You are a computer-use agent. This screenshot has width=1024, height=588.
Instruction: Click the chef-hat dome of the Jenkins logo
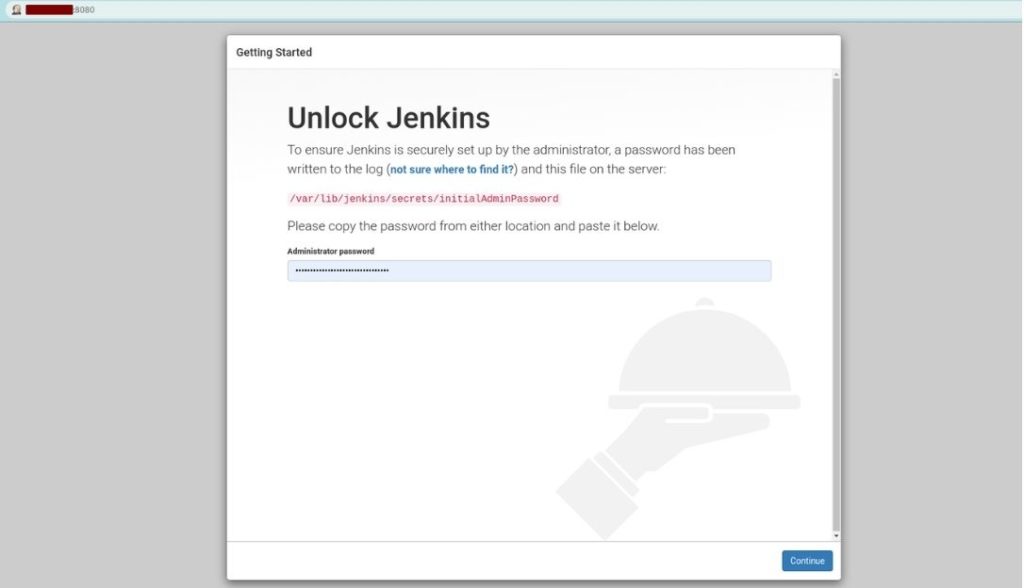coord(705,350)
